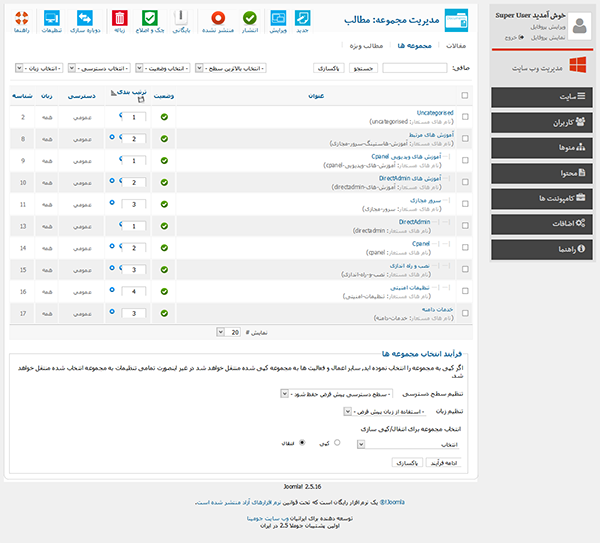Screen dimensions: 600x543
Task: Toggle published status icon for DirectAdmin row (ID 13)
Action: click(x=164, y=226)
